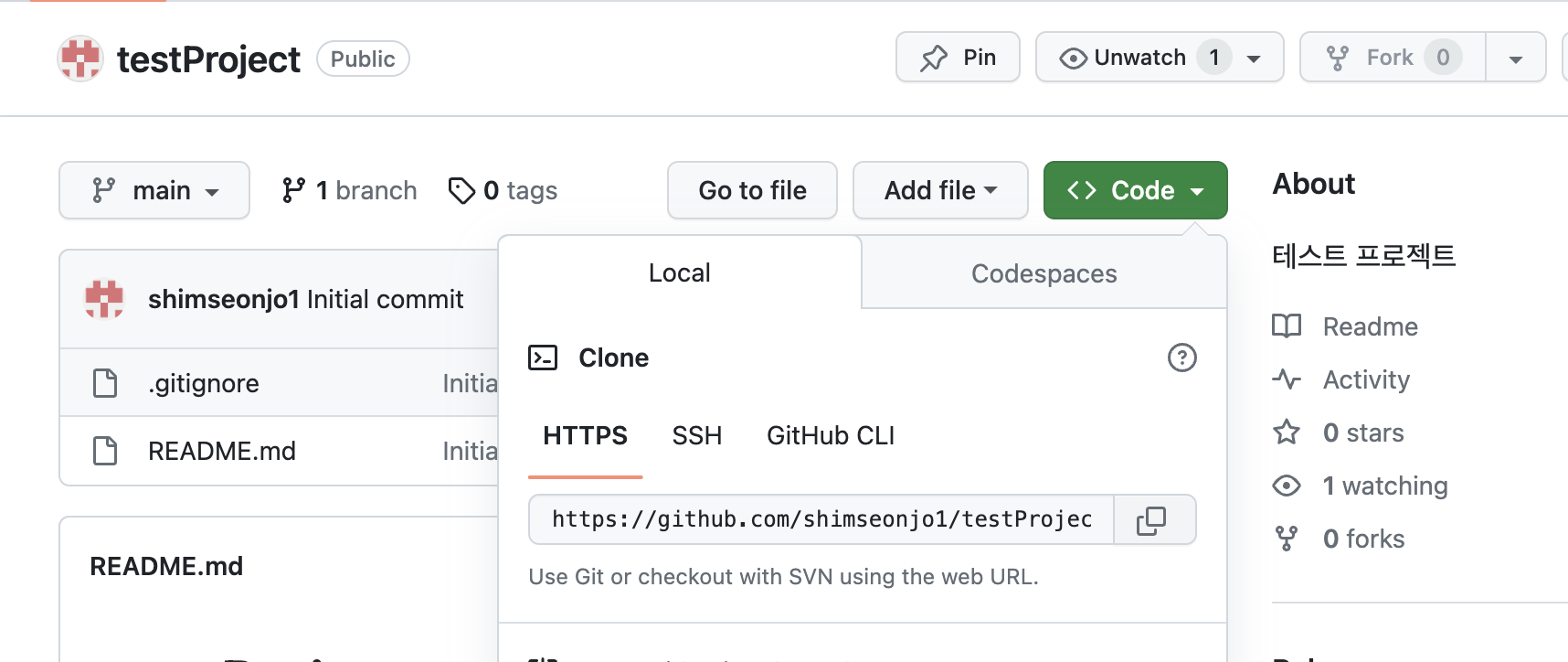1568x662 pixels.
Task: Click the eye icon beside 1 watching
Action: click(1287, 486)
